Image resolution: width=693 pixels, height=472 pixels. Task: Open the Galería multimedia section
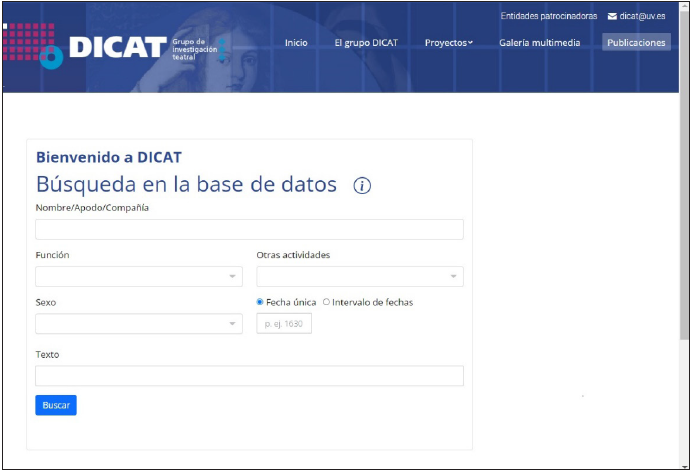pyautogui.click(x=539, y=43)
